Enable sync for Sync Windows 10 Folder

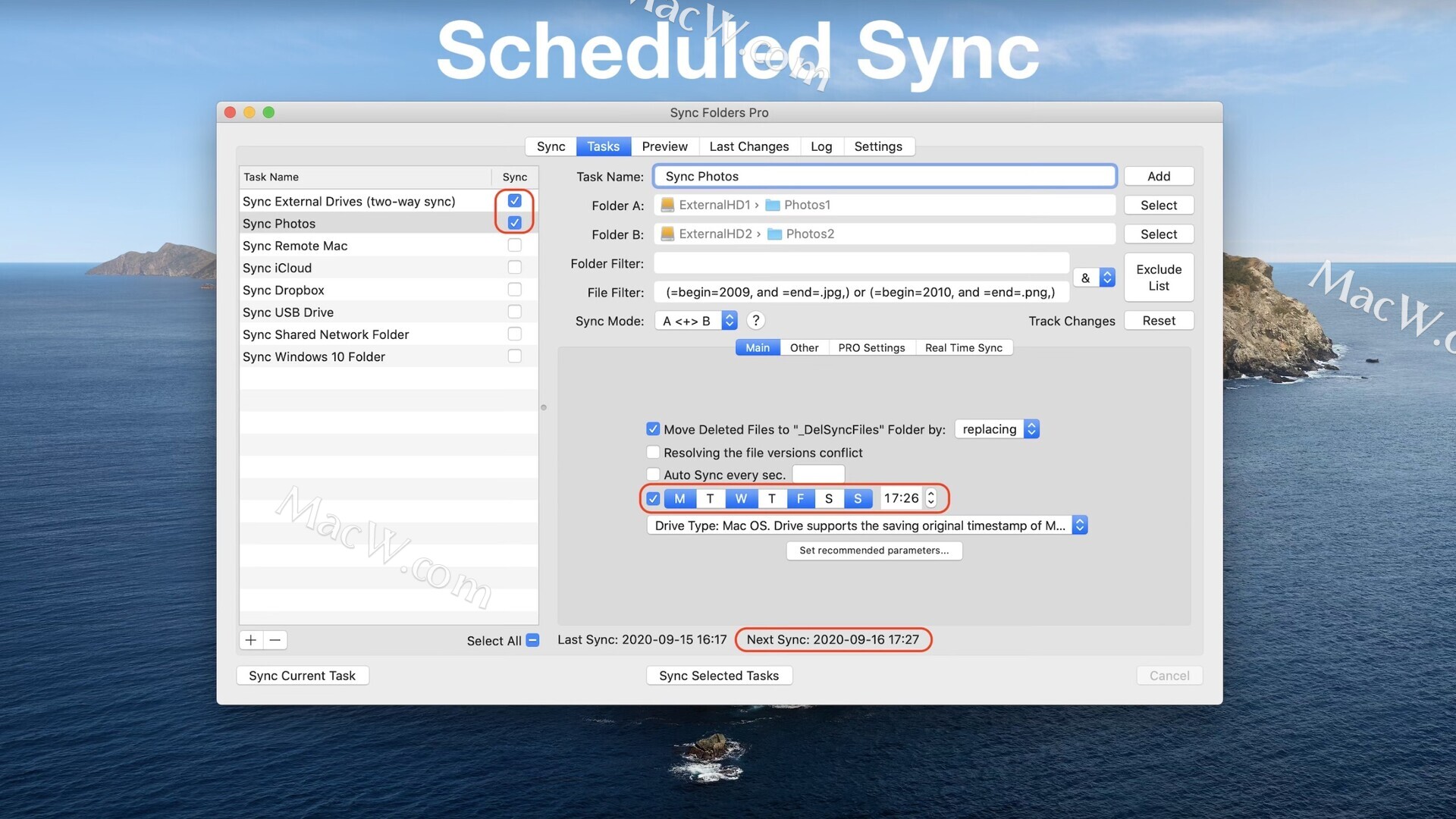pyautogui.click(x=514, y=356)
